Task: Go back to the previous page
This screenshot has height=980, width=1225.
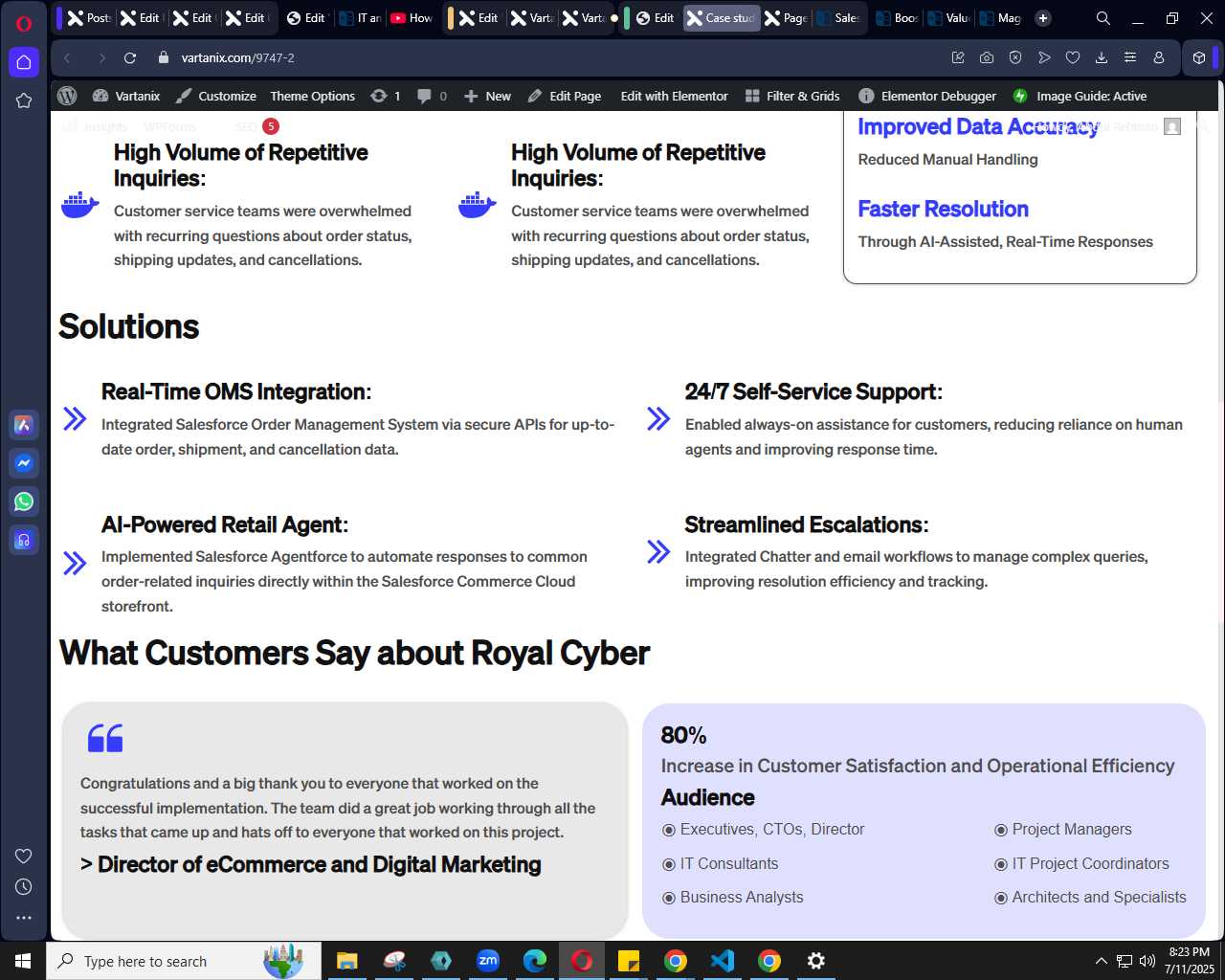Action: click(x=67, y=57)
